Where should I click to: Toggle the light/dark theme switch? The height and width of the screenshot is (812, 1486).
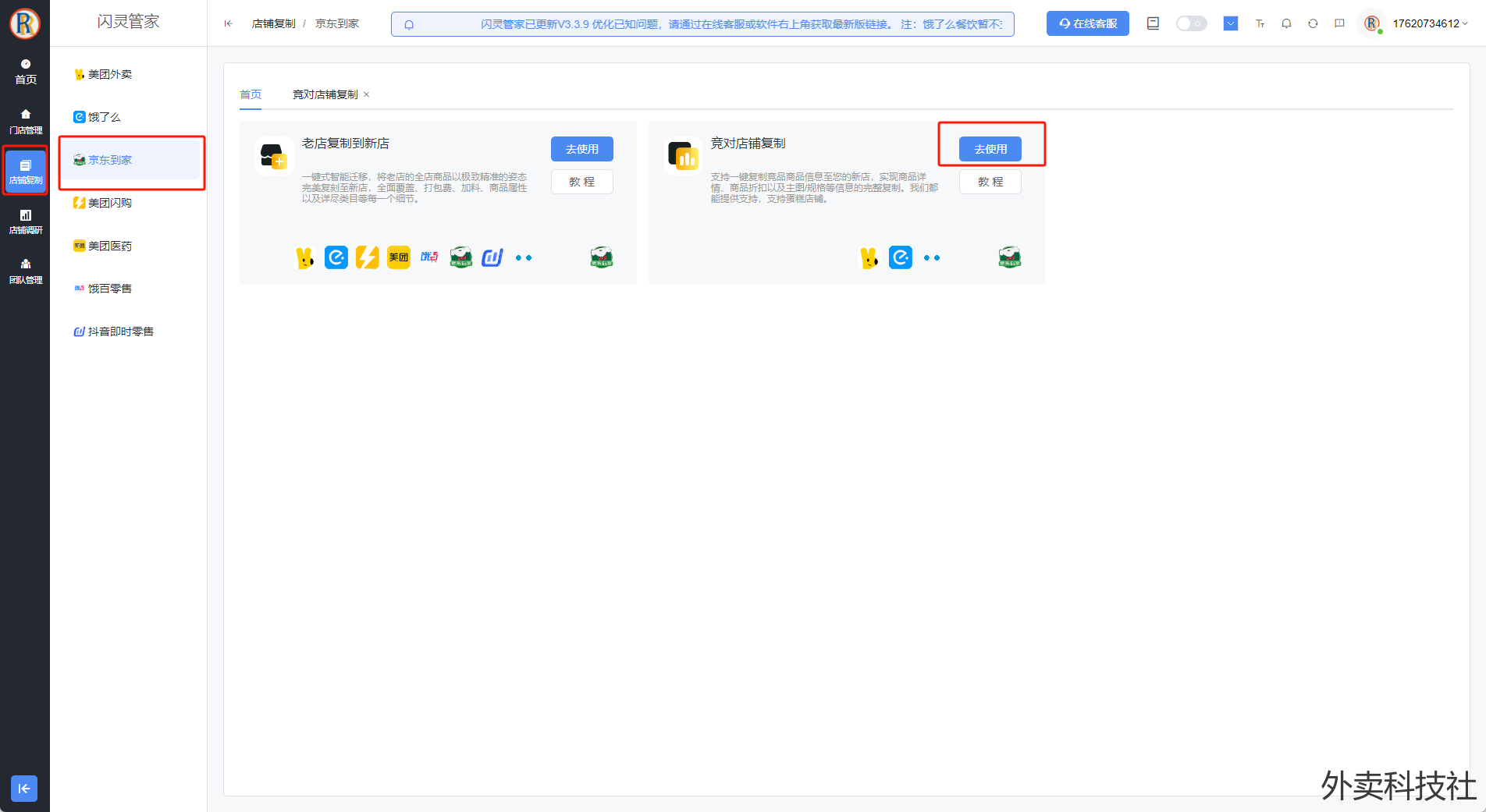point(1191,23)
